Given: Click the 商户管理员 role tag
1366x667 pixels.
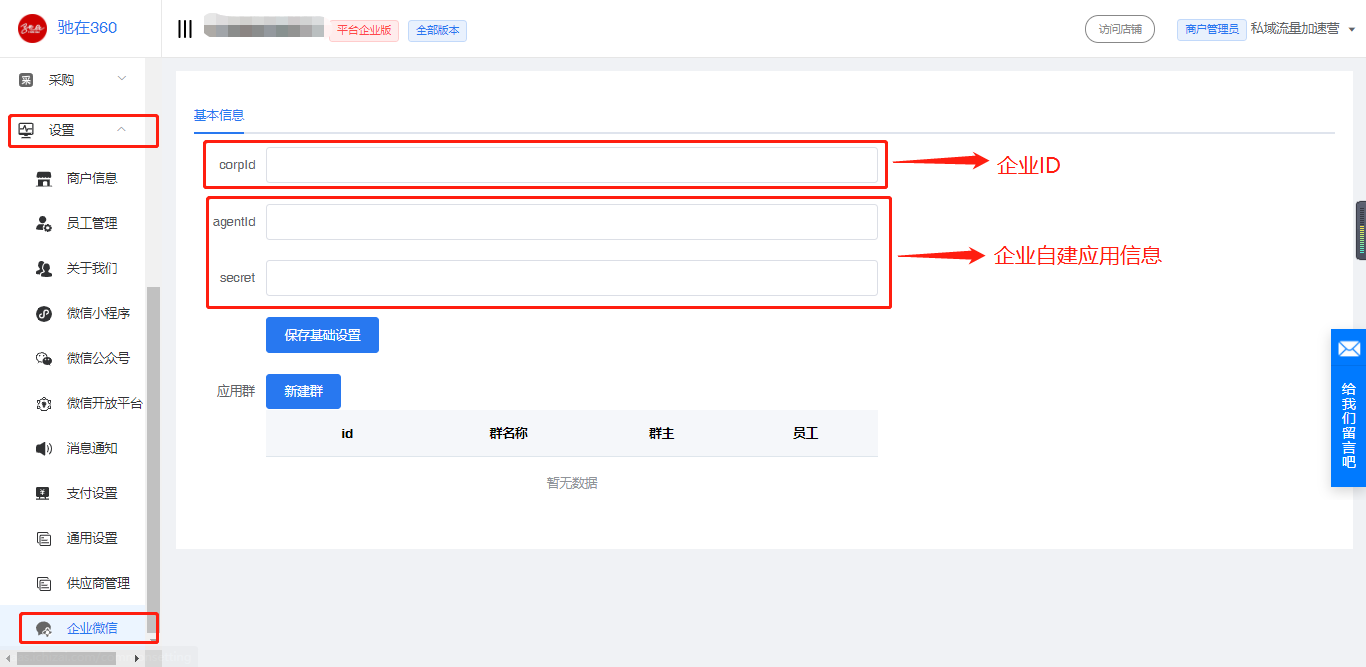Looking at the screenshot, I should [x=1212, y=29].
